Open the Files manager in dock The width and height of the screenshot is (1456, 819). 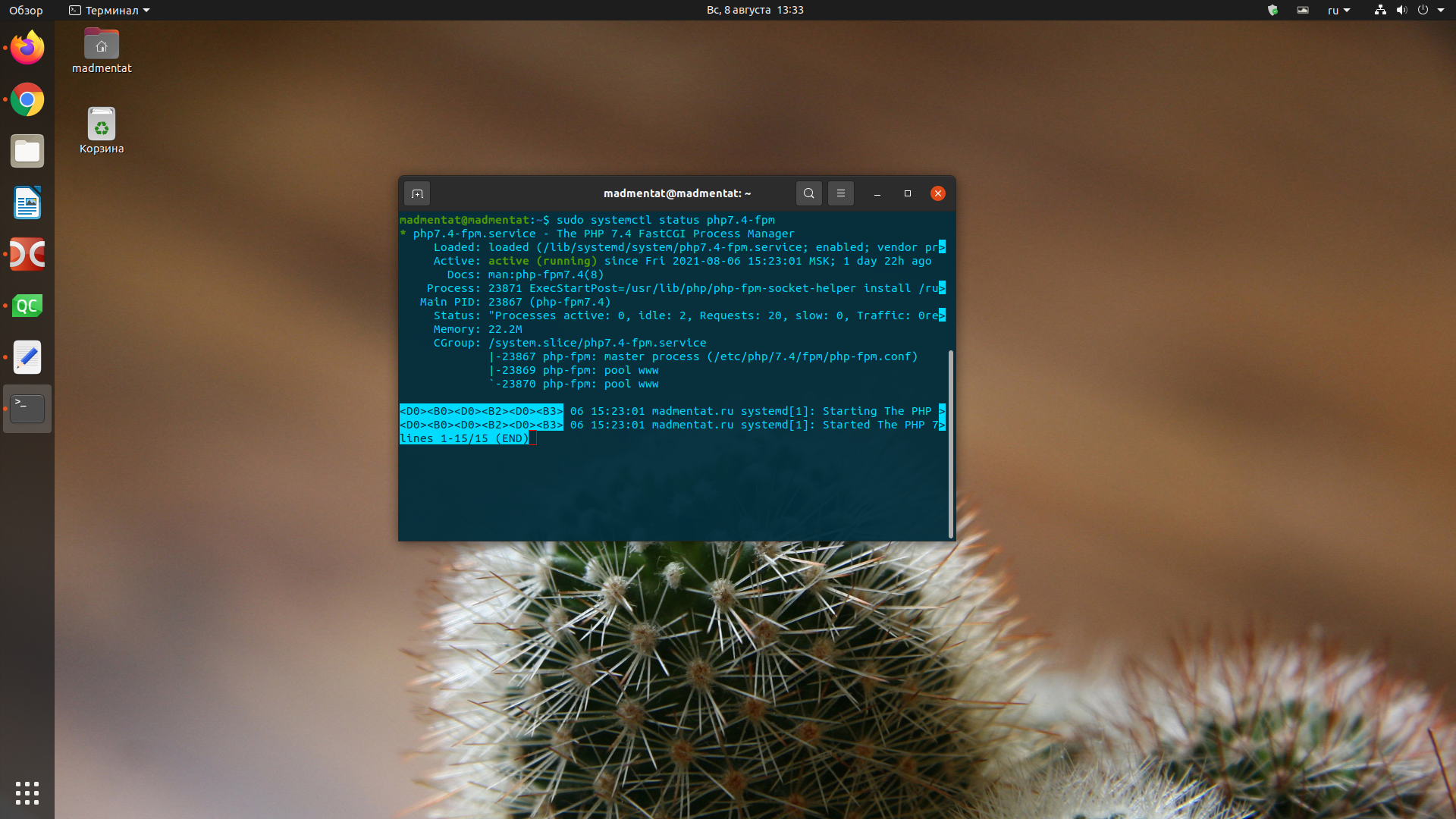click(x=27, y=151)
